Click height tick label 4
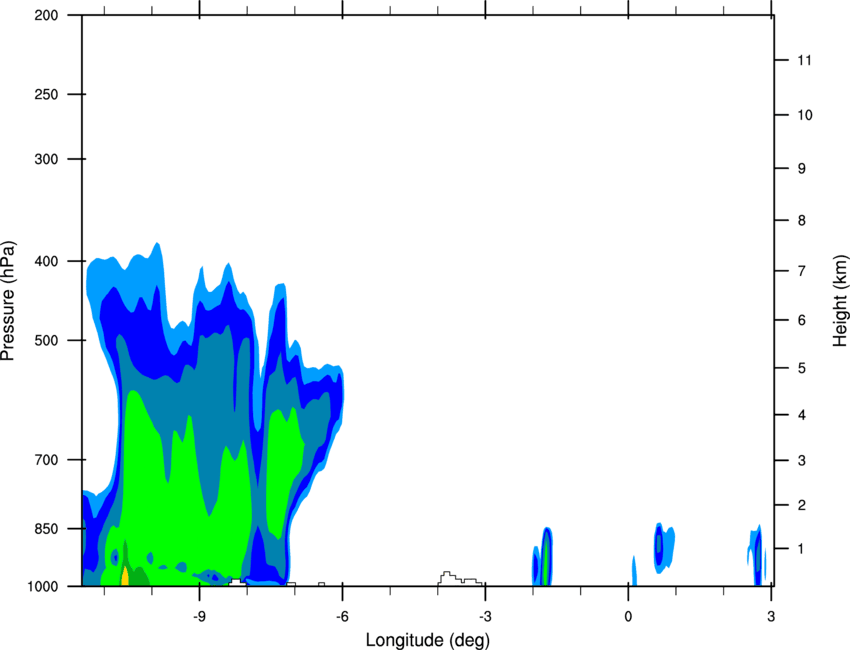 click(x=802, y=415)
